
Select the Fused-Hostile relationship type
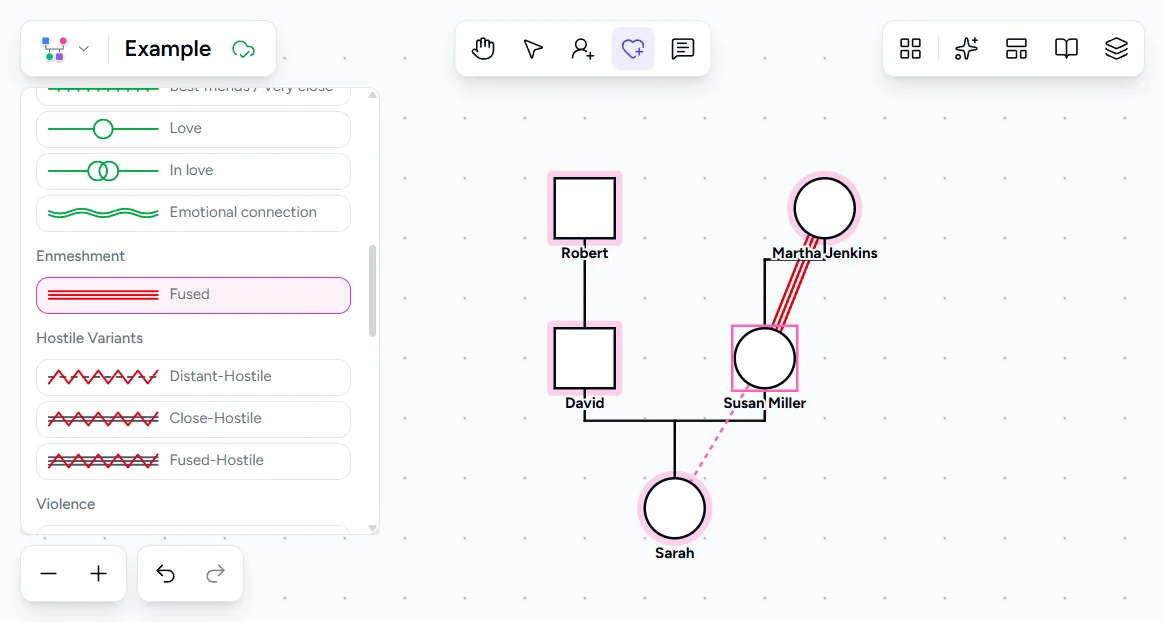pos(193,461)
